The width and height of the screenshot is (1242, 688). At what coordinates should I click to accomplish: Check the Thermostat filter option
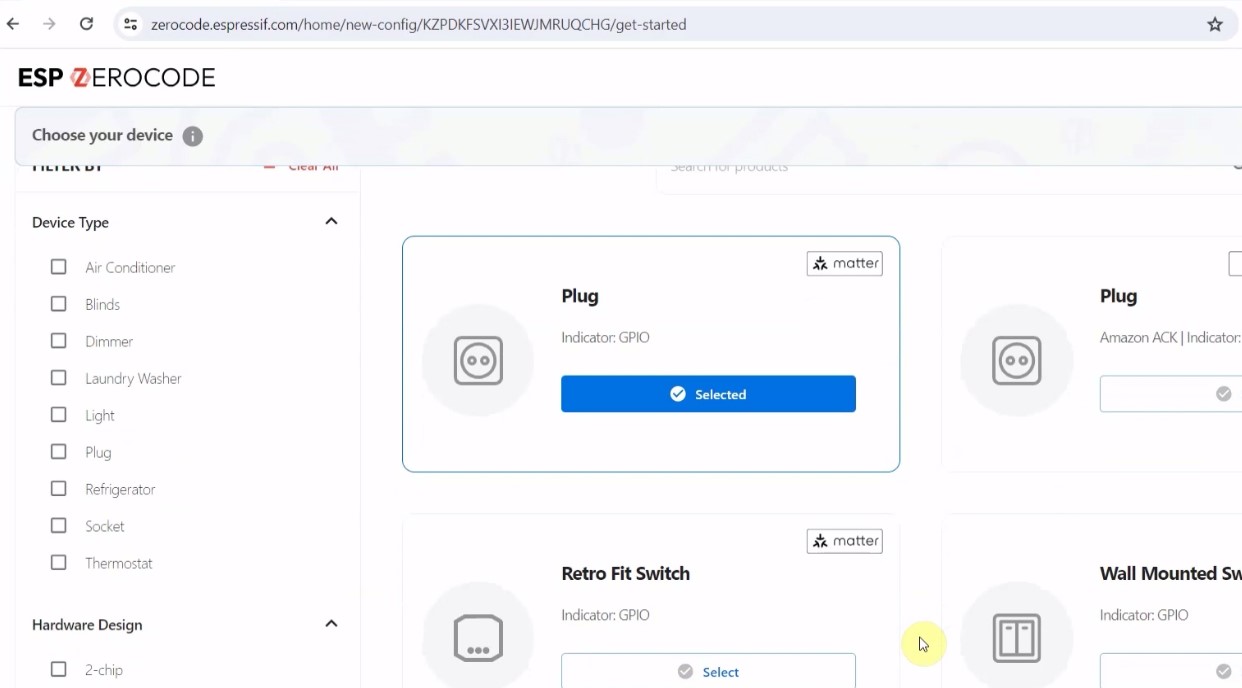pos(58,562)
